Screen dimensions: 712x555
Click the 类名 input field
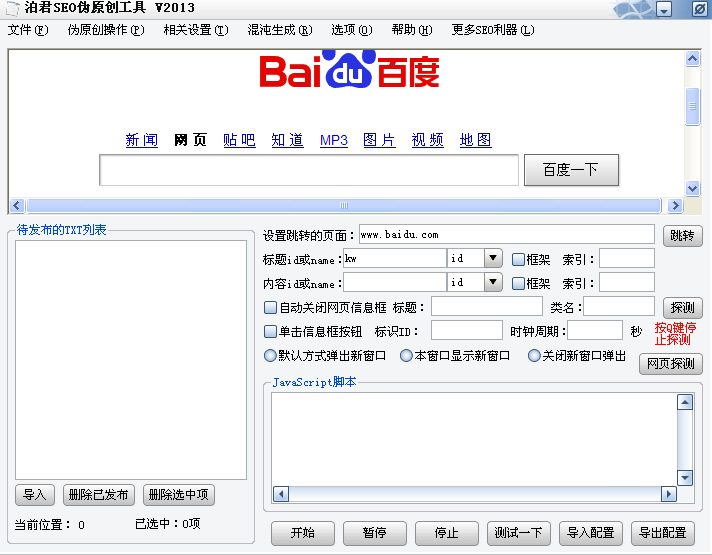(x=619, y=307)
